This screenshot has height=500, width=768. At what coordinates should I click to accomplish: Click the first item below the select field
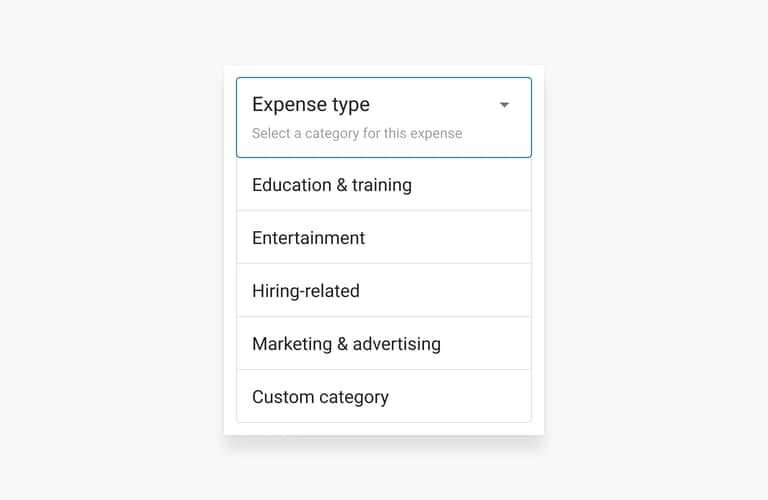coord(383,185)
